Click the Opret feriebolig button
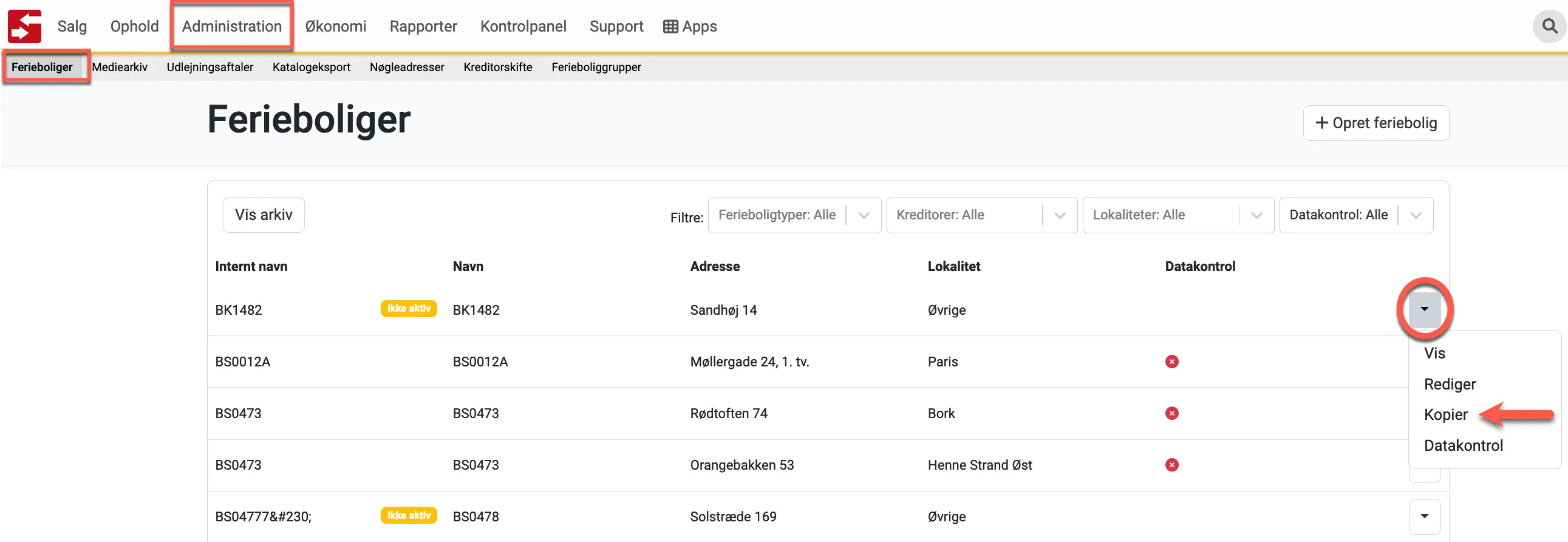Viewport: 1568px width, 542px height. pyautogui.click(x=1375, y=123)
